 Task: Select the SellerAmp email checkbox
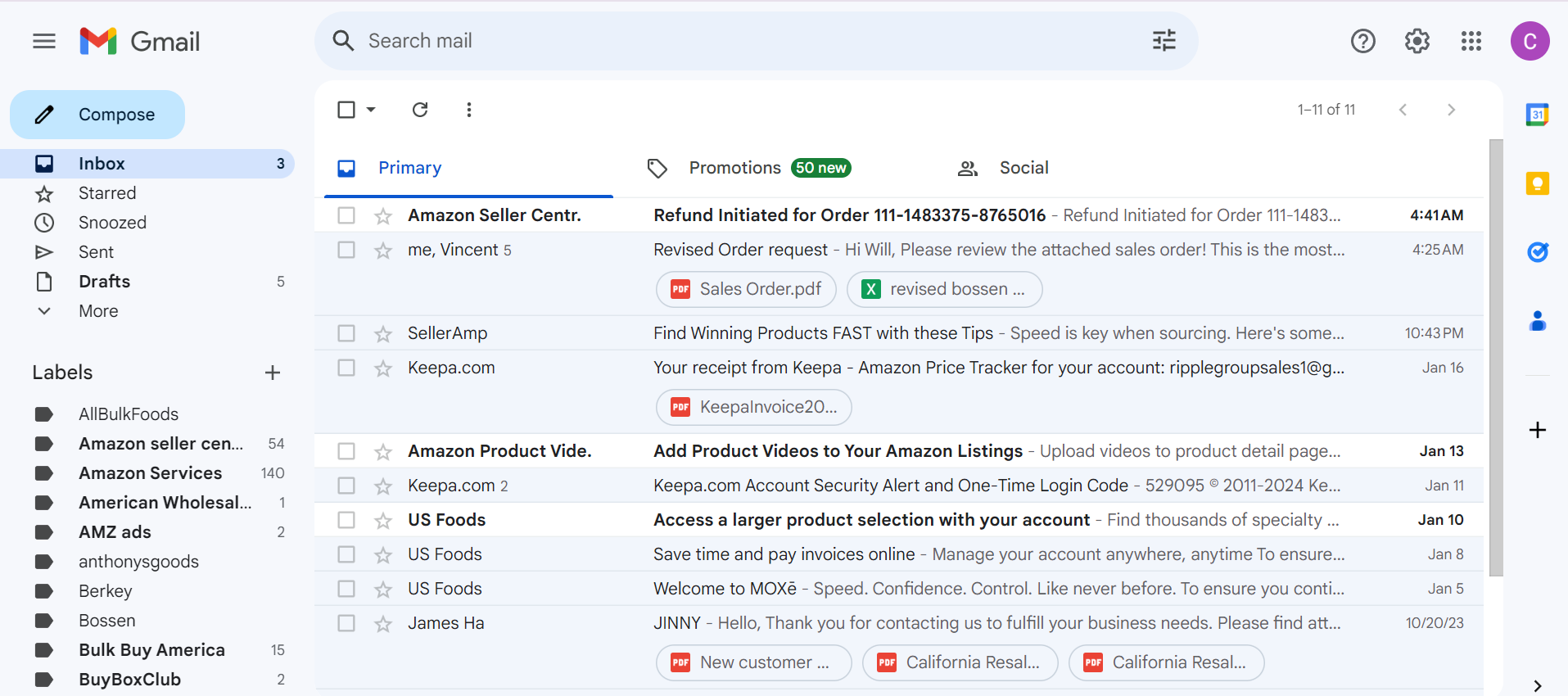(x=346, y=333)
